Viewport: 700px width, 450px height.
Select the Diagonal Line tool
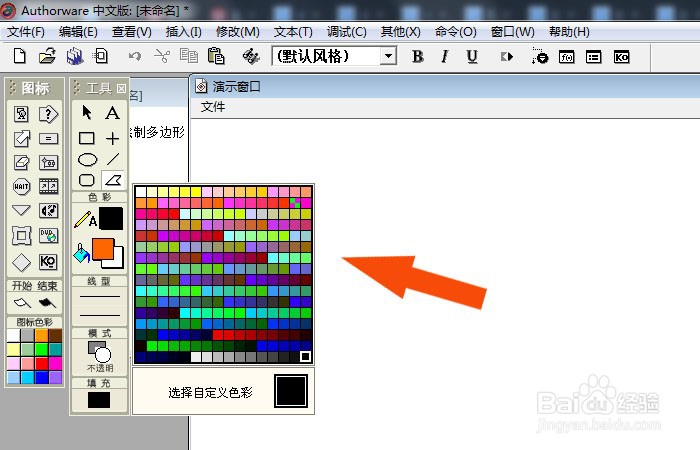(113, 159)
